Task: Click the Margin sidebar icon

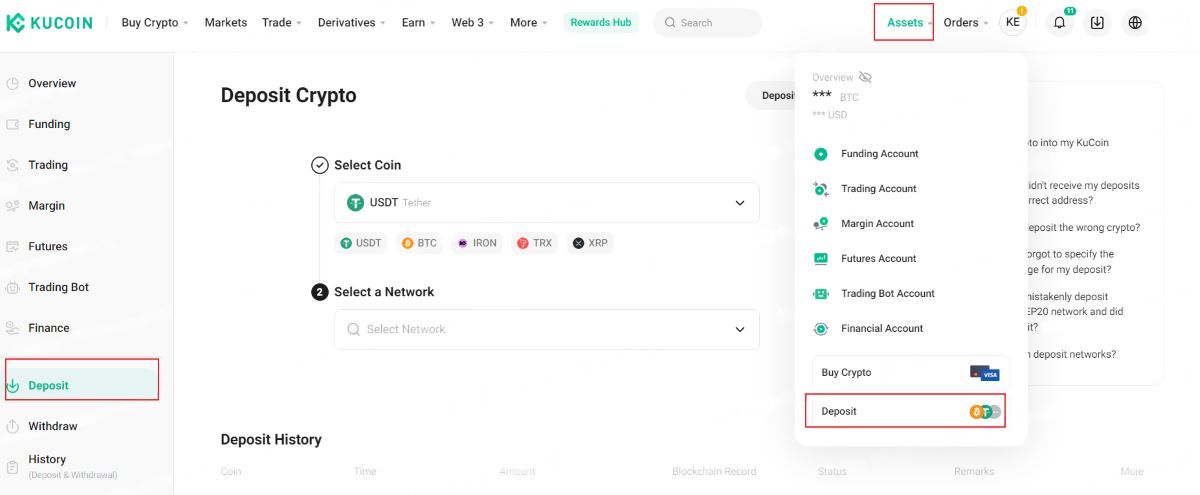Action: pyautogui.click(x=13, y=206)
